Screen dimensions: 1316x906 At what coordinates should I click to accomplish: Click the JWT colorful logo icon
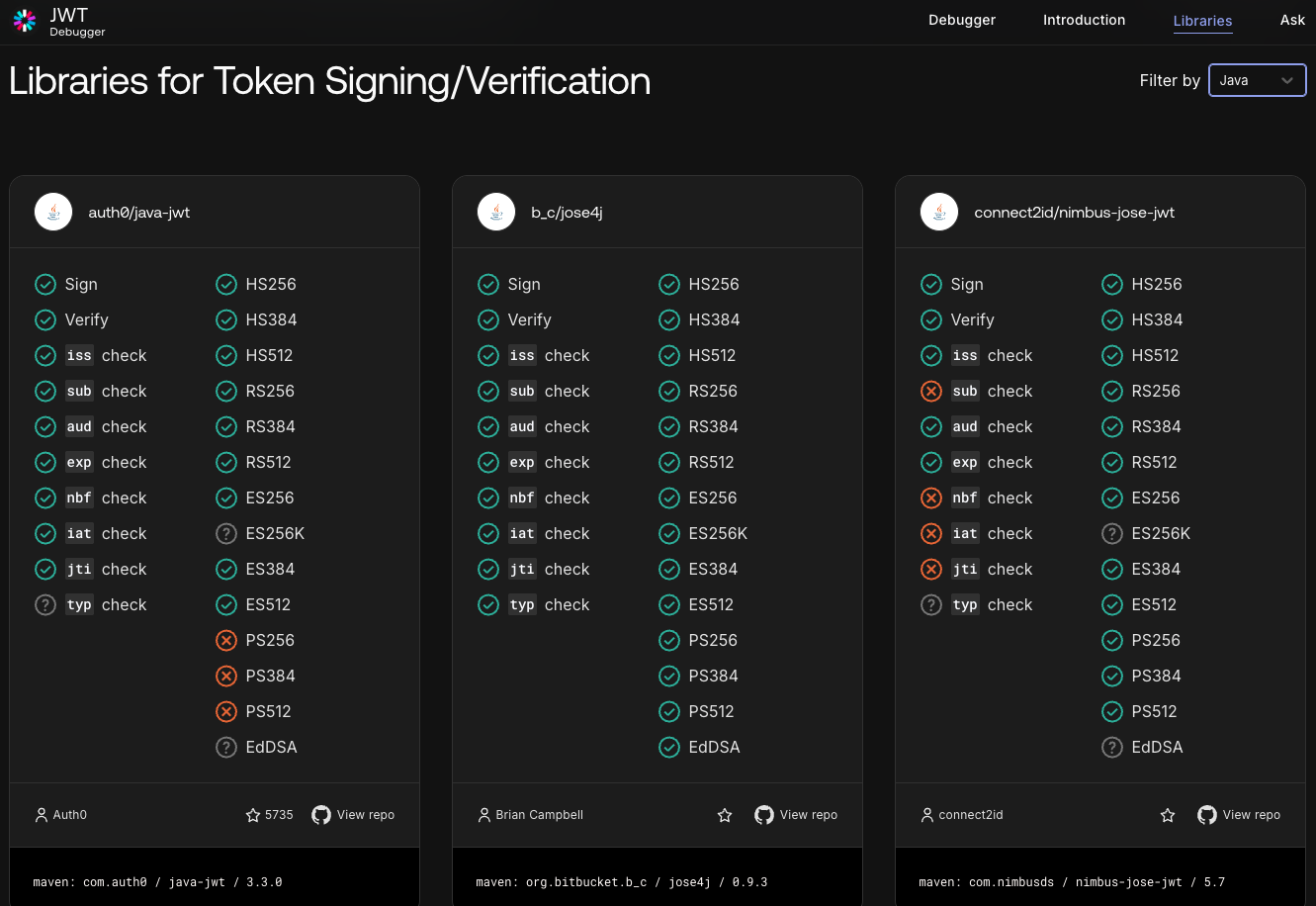pos(25,21)
